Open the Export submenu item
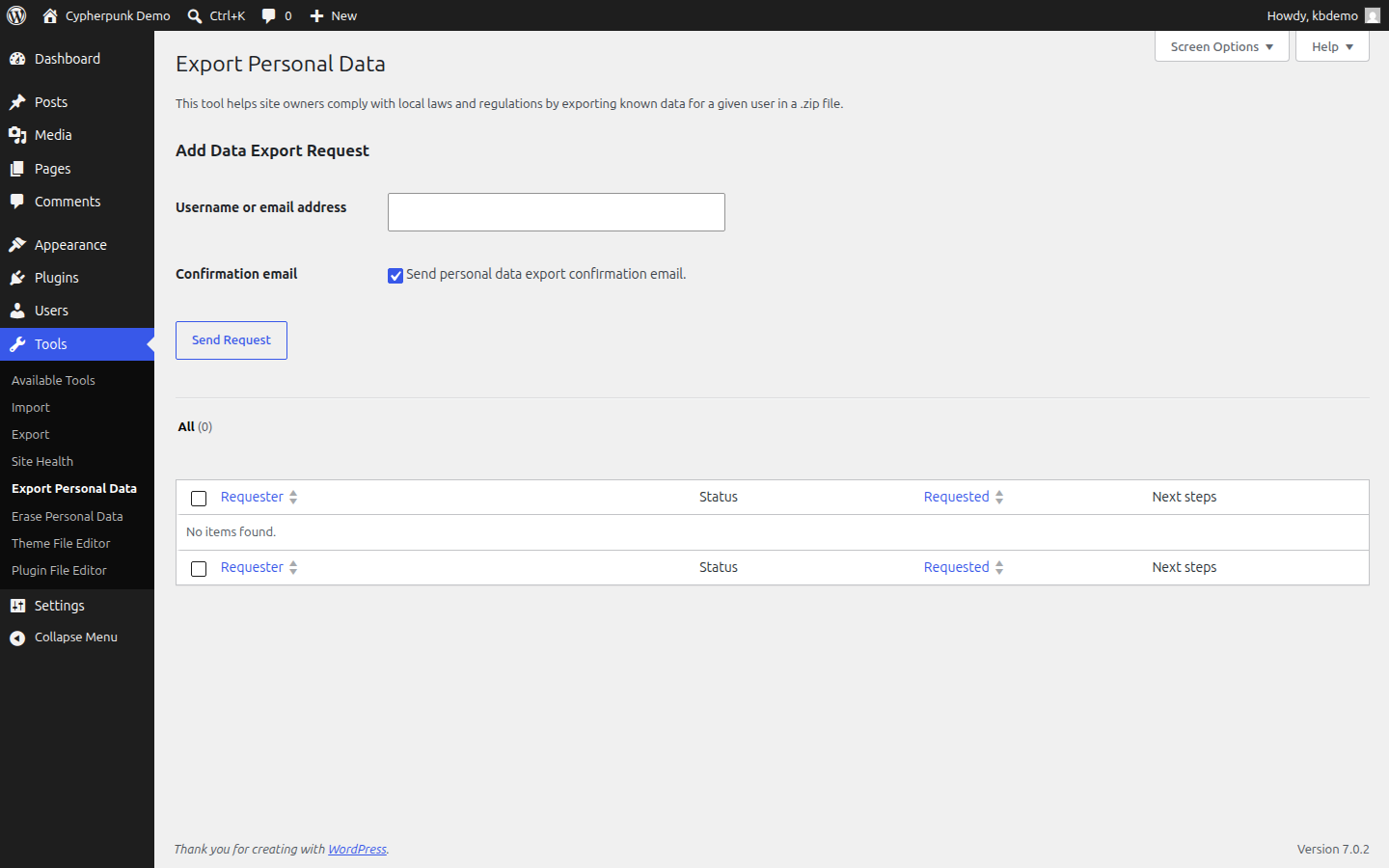1389x868 pixels. click(x=31, y=434)
